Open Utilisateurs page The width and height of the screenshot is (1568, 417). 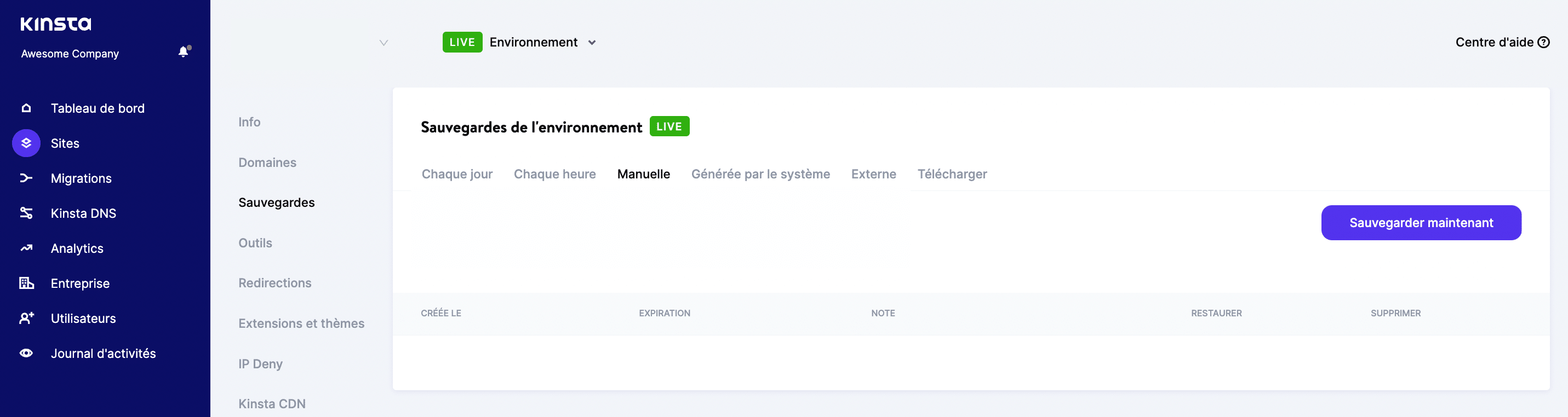click(83, 318)
